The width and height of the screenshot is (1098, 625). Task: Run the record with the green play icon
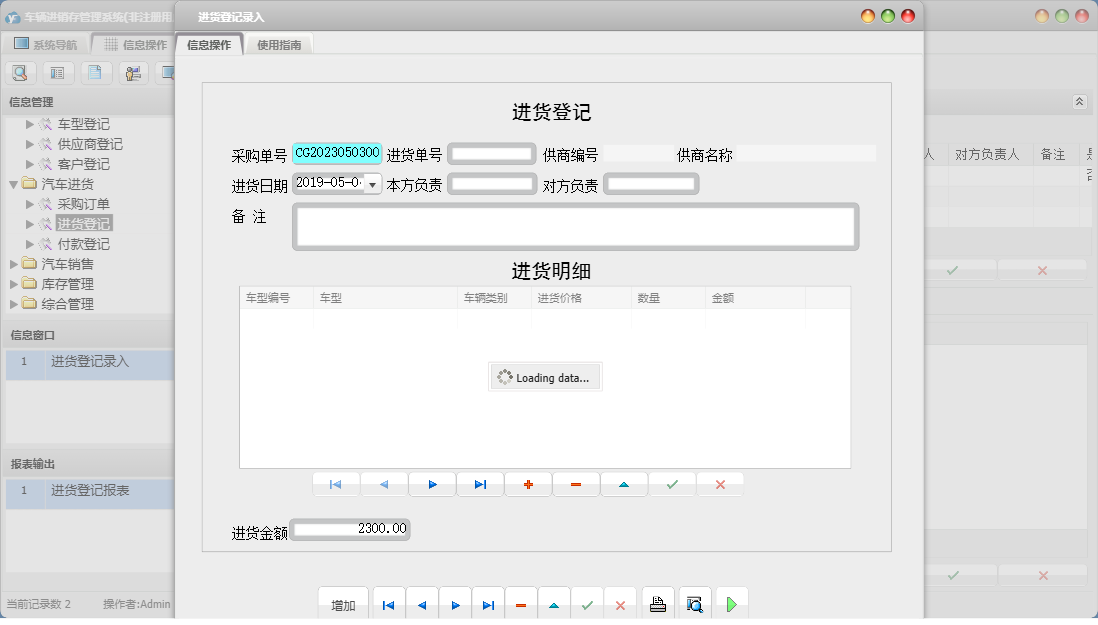pyautogui.click(x=731, y=603)
